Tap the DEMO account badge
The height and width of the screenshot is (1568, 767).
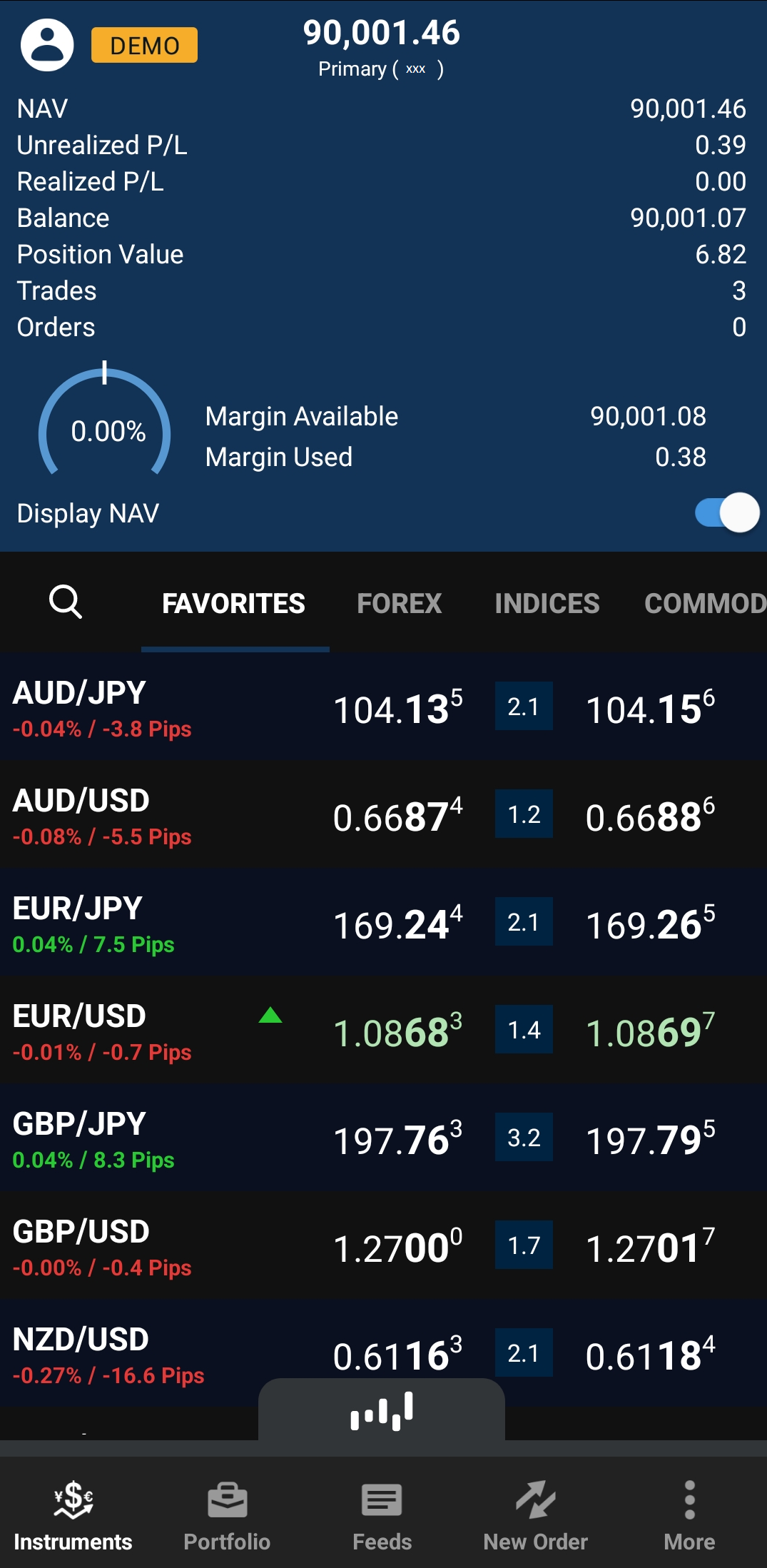pyautogui.click(x=144, y=46)
